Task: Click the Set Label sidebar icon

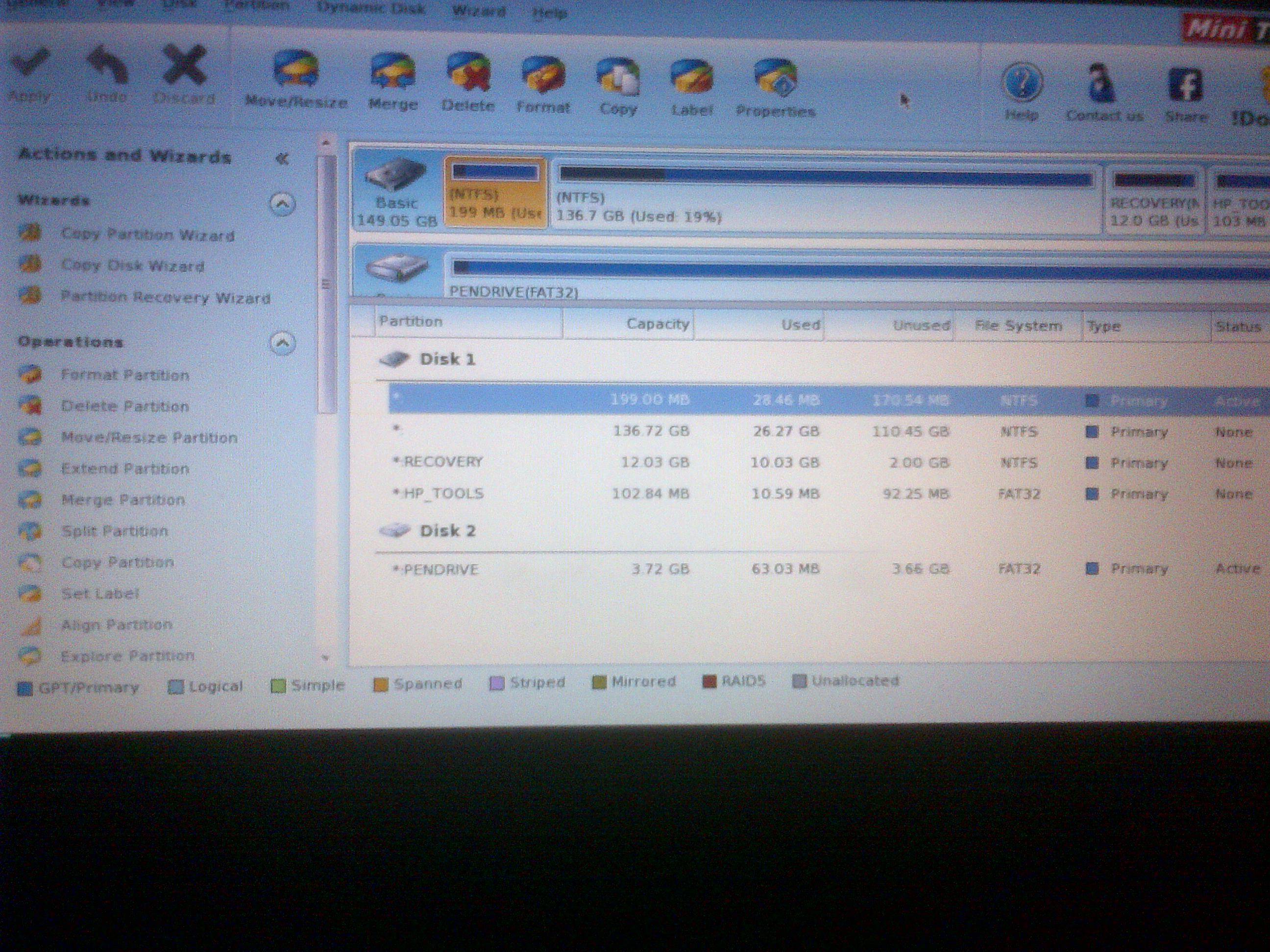Action: point(30,594)
